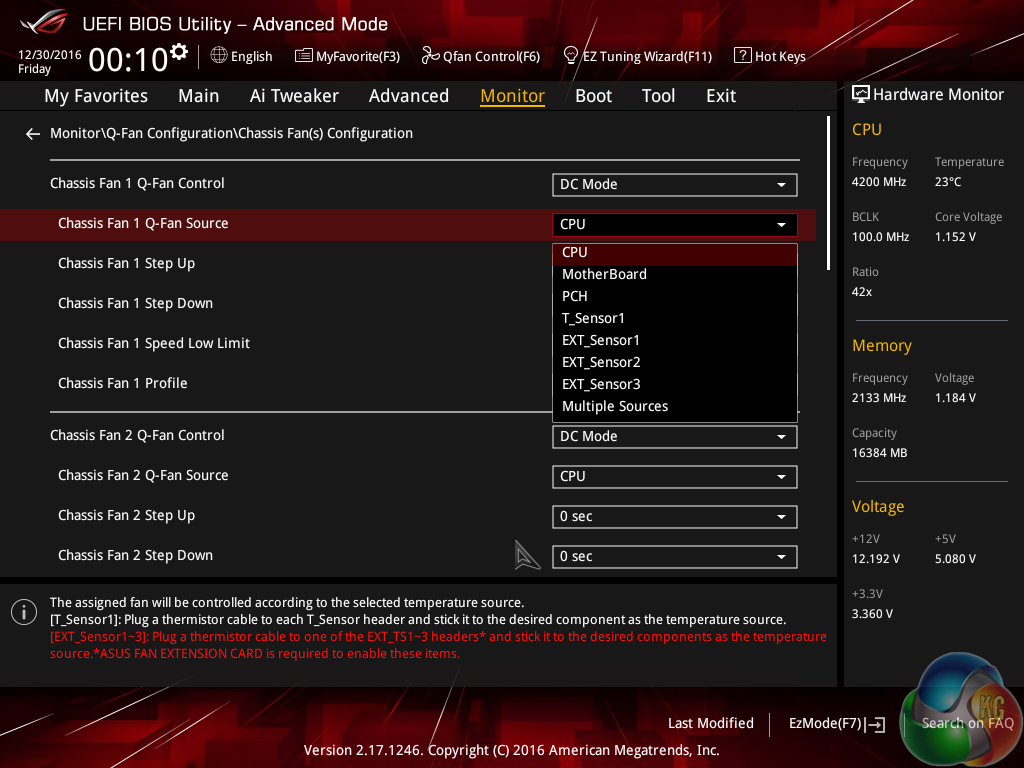Click Search on FAQ link
Screen dimensions: 1024x768
[967, 724]
